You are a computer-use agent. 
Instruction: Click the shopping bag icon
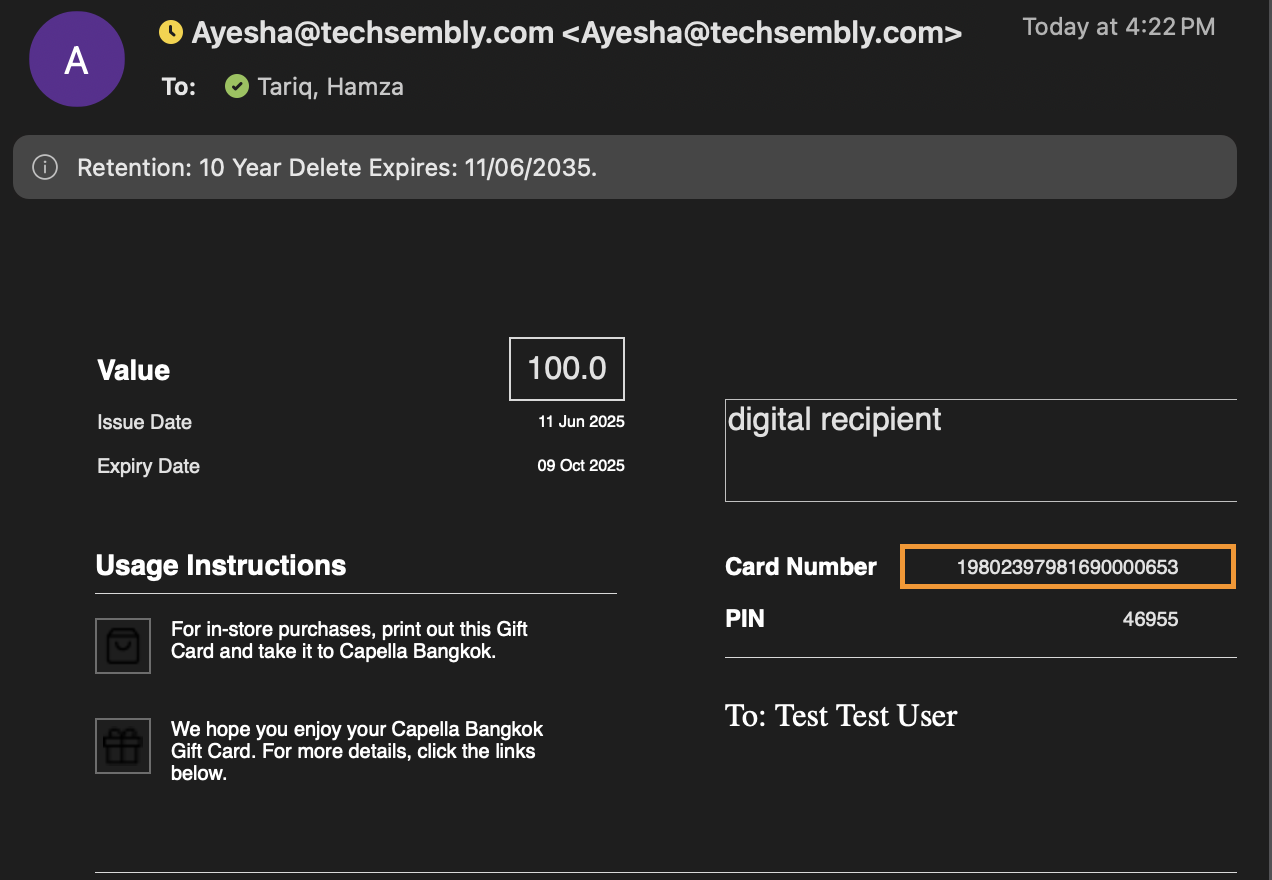(x=123, y=646)
